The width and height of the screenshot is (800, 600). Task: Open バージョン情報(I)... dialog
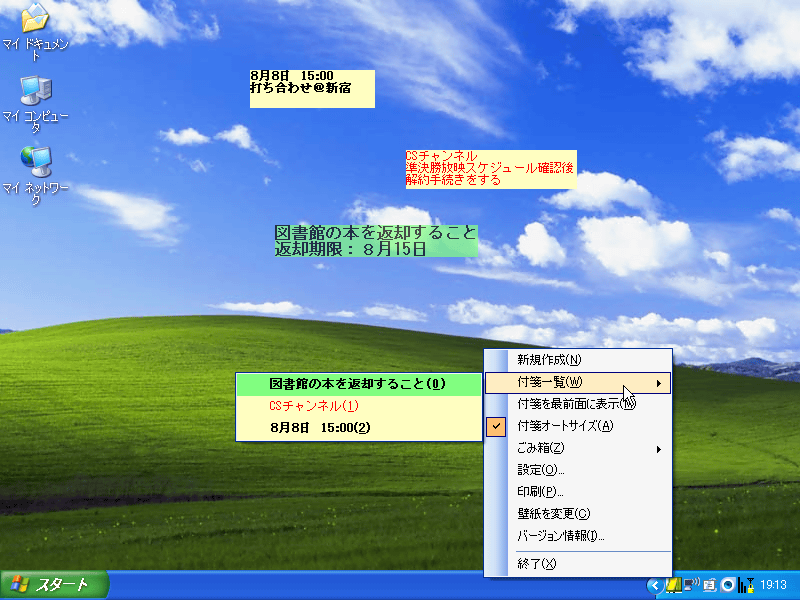point(578,536)
